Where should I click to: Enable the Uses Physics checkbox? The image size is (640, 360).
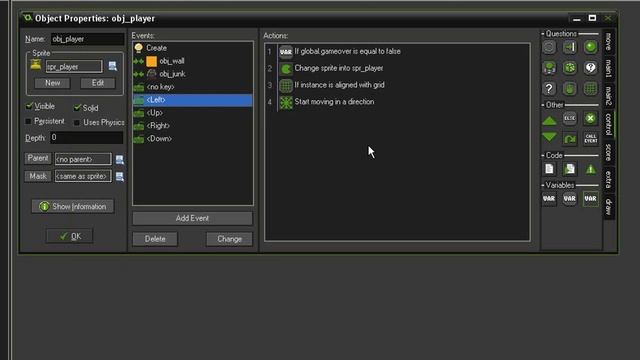[77, 122]
